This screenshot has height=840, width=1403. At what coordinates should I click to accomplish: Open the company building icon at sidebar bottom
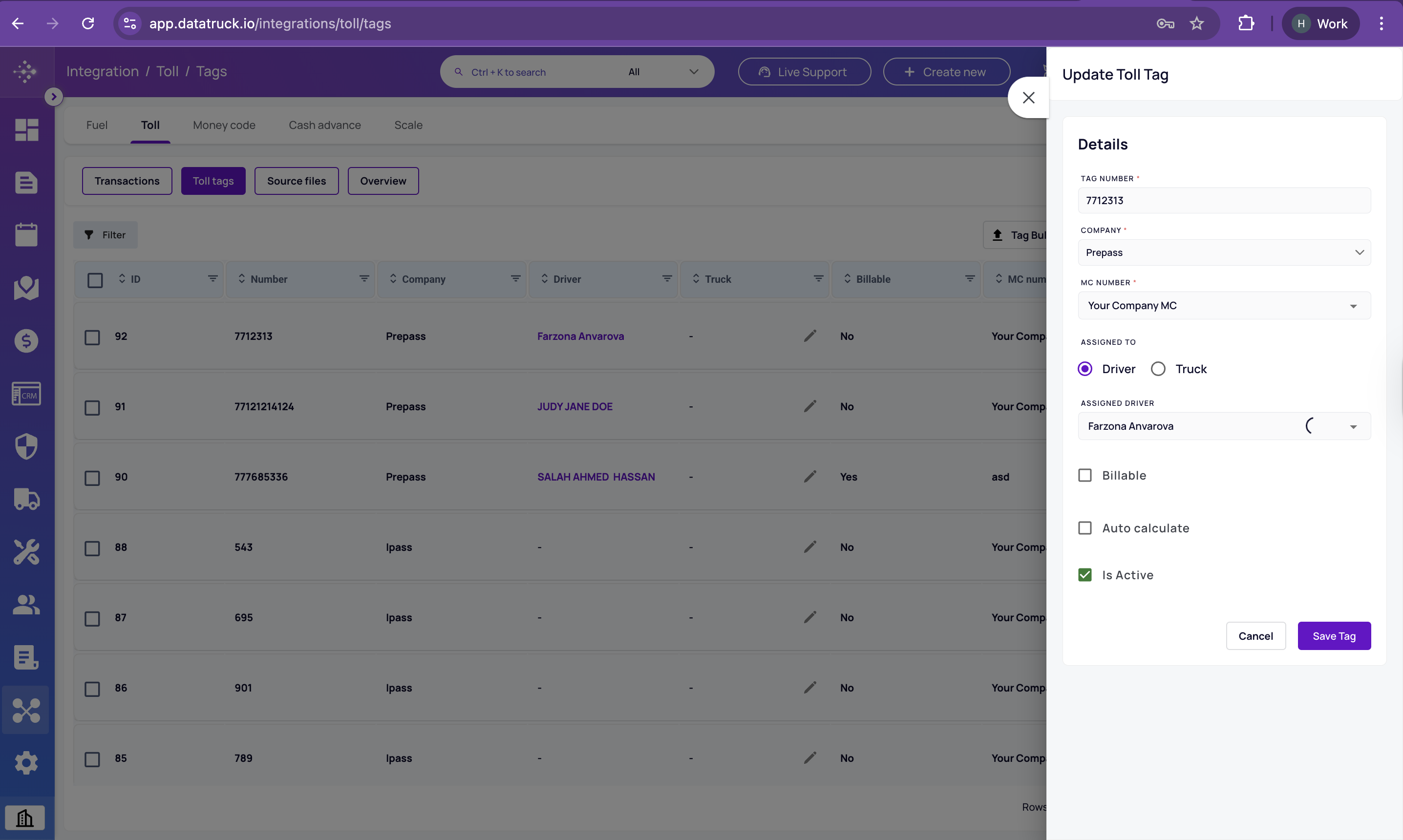(x=25, y=818)
